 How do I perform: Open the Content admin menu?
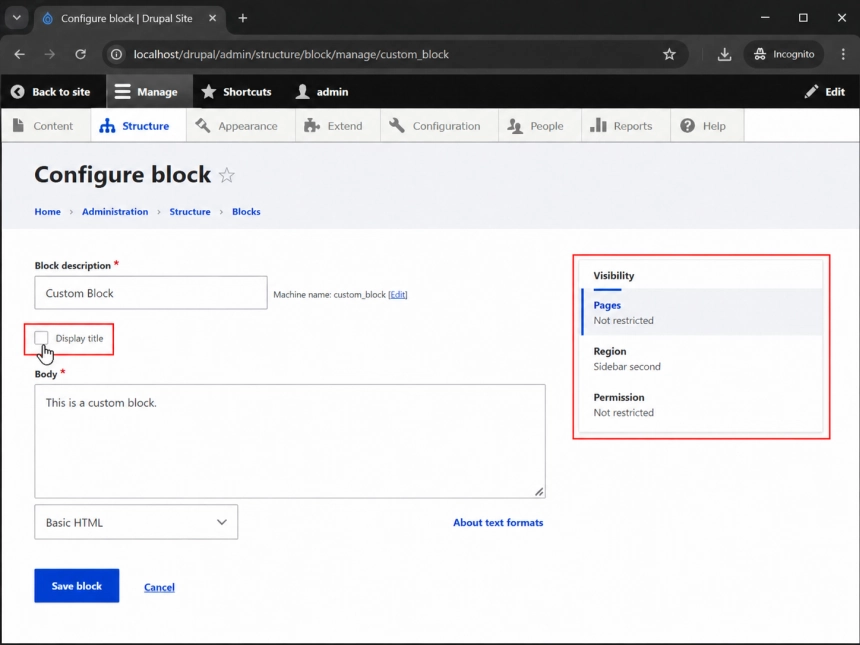coord(46,126)
